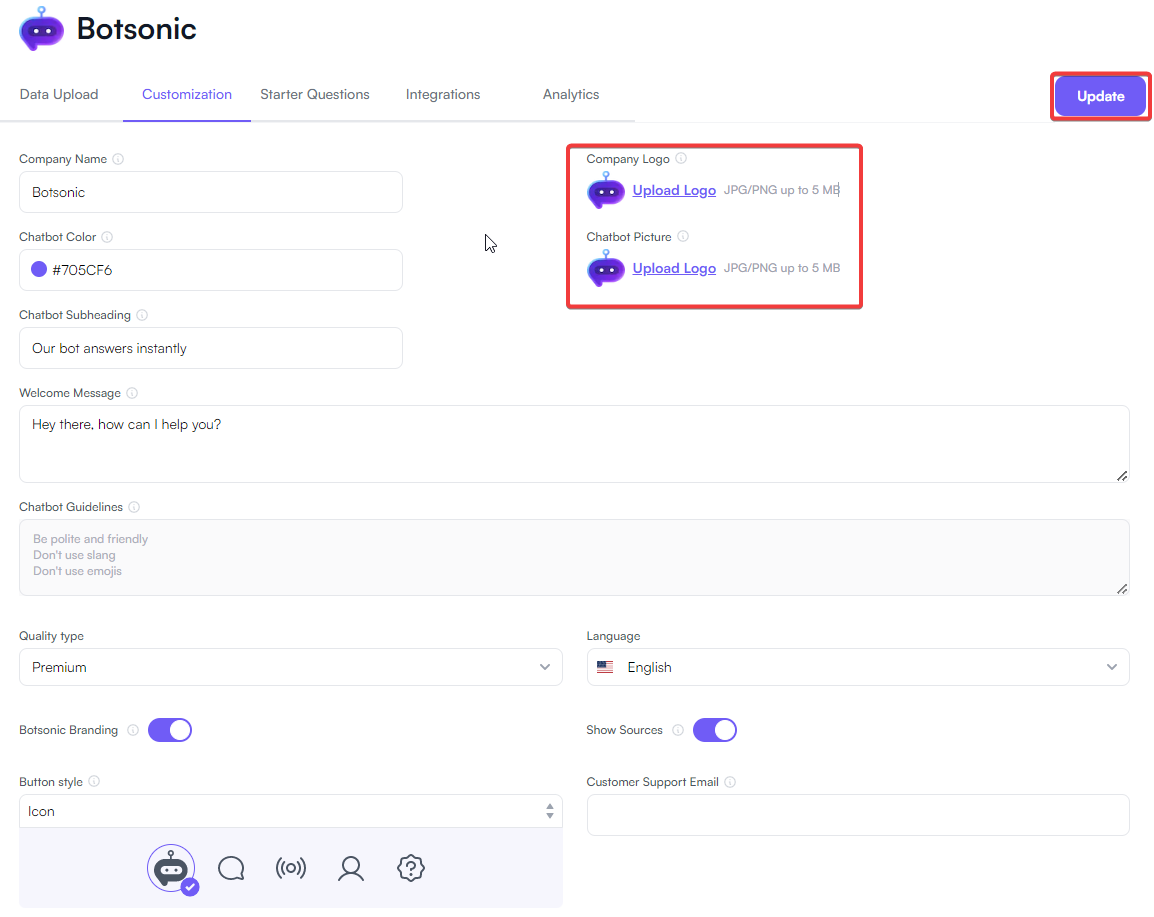Click info icon next to Company Name
The width and height of the screenshot is (1154, 917).
coord(118,159)
